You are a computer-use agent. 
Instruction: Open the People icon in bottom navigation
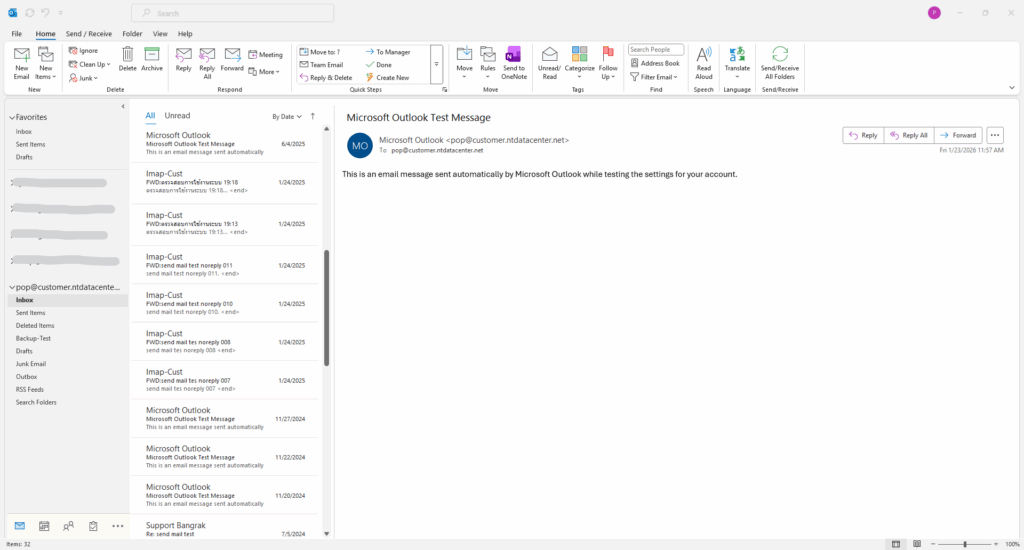click(68, 526)
